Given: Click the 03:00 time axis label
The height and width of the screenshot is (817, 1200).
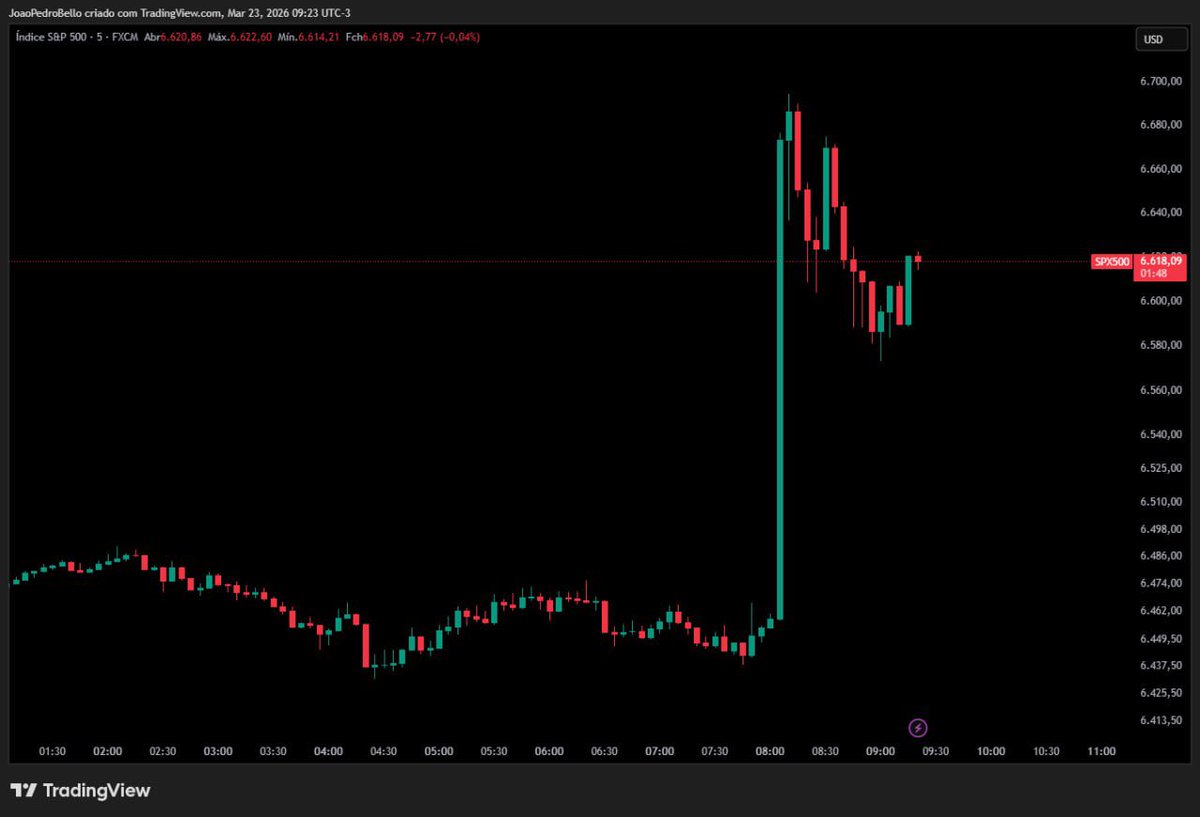Looking at the screenshot, I should pyautogui.click(x=218, y=751).
